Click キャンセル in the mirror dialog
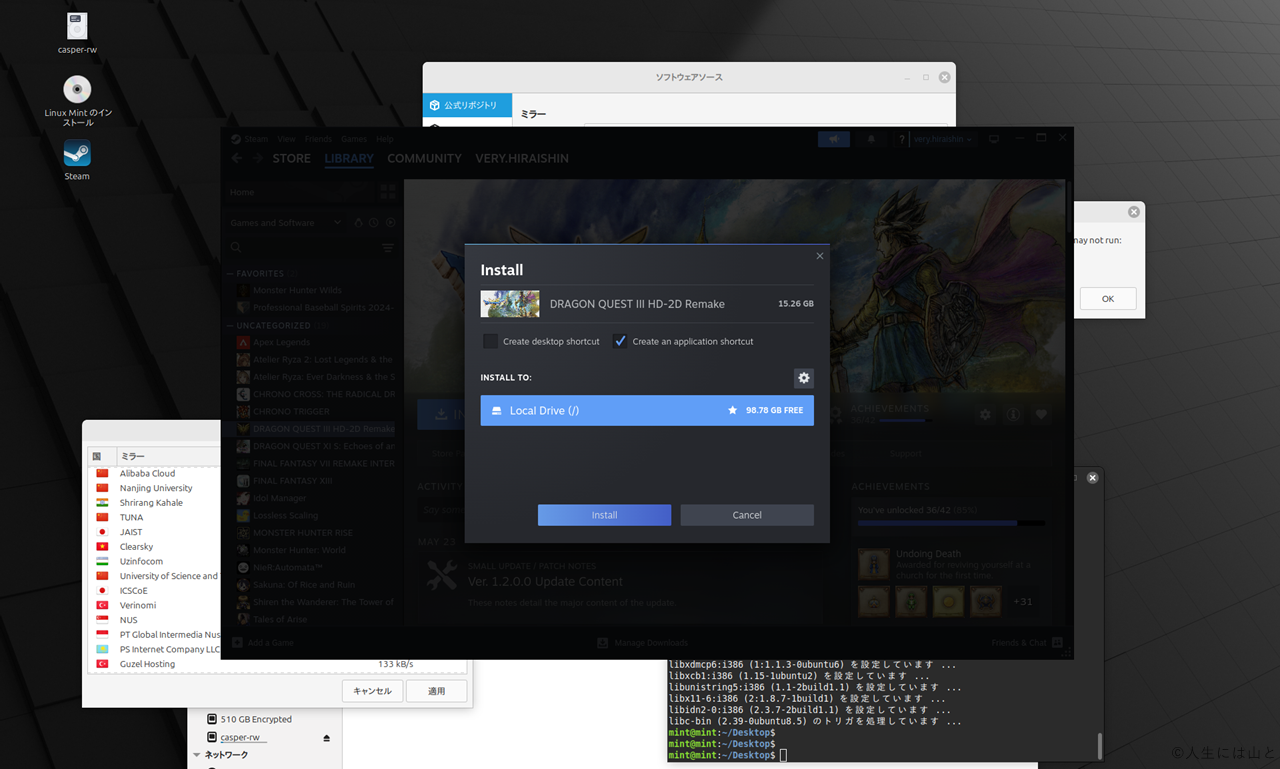The height and width of the screenshot is (769, 1280). (x=372, y=691)
